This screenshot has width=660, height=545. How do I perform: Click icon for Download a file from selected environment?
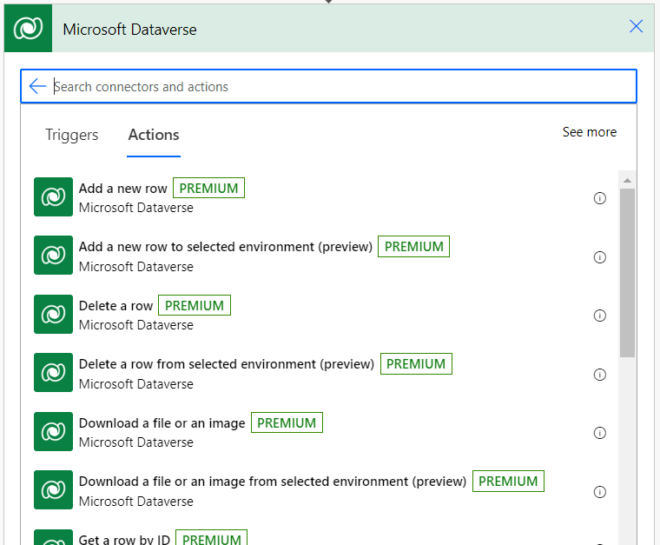(x=53, y=490)
